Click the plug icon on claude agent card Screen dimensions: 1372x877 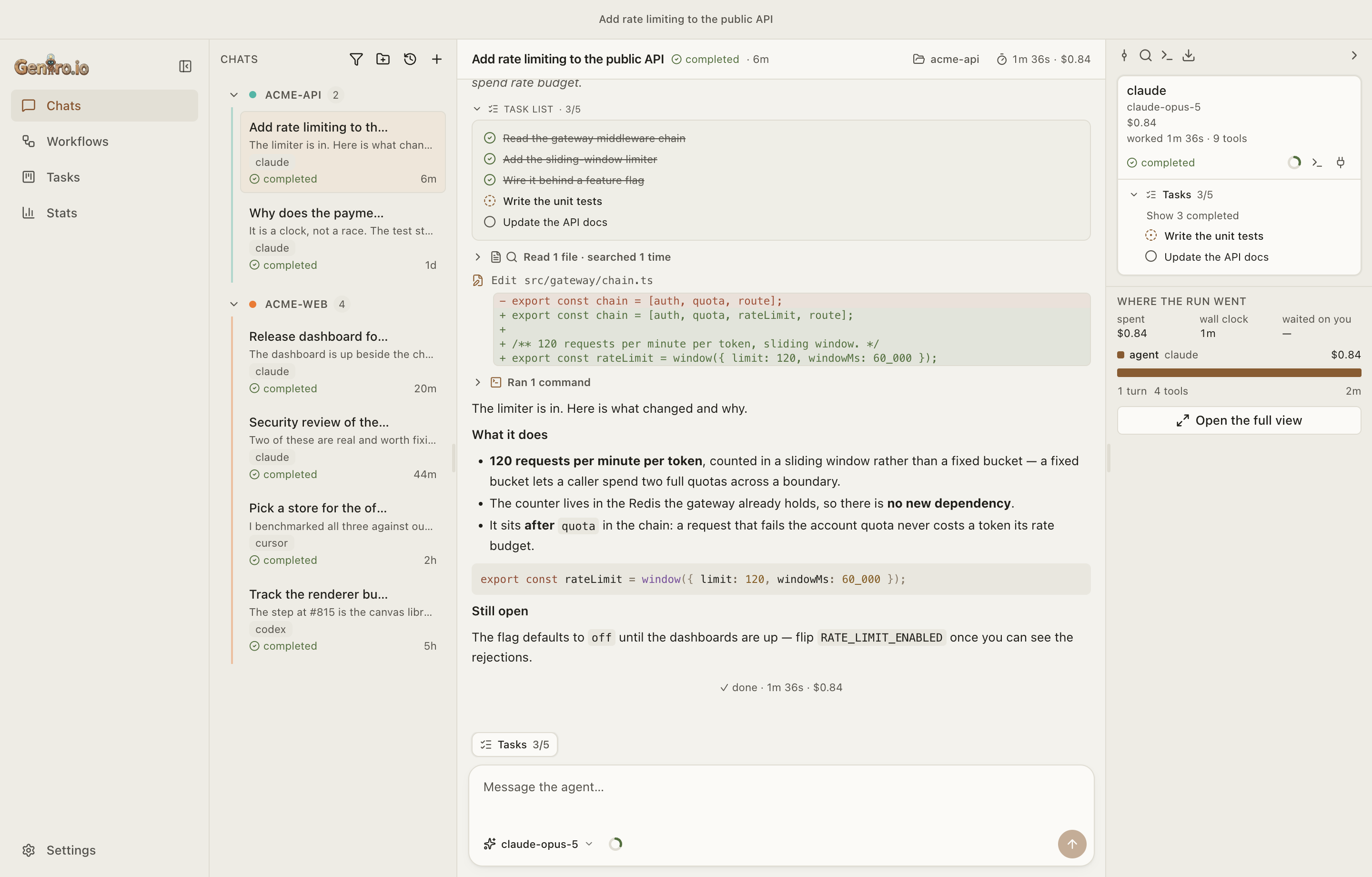[1341, 163]
